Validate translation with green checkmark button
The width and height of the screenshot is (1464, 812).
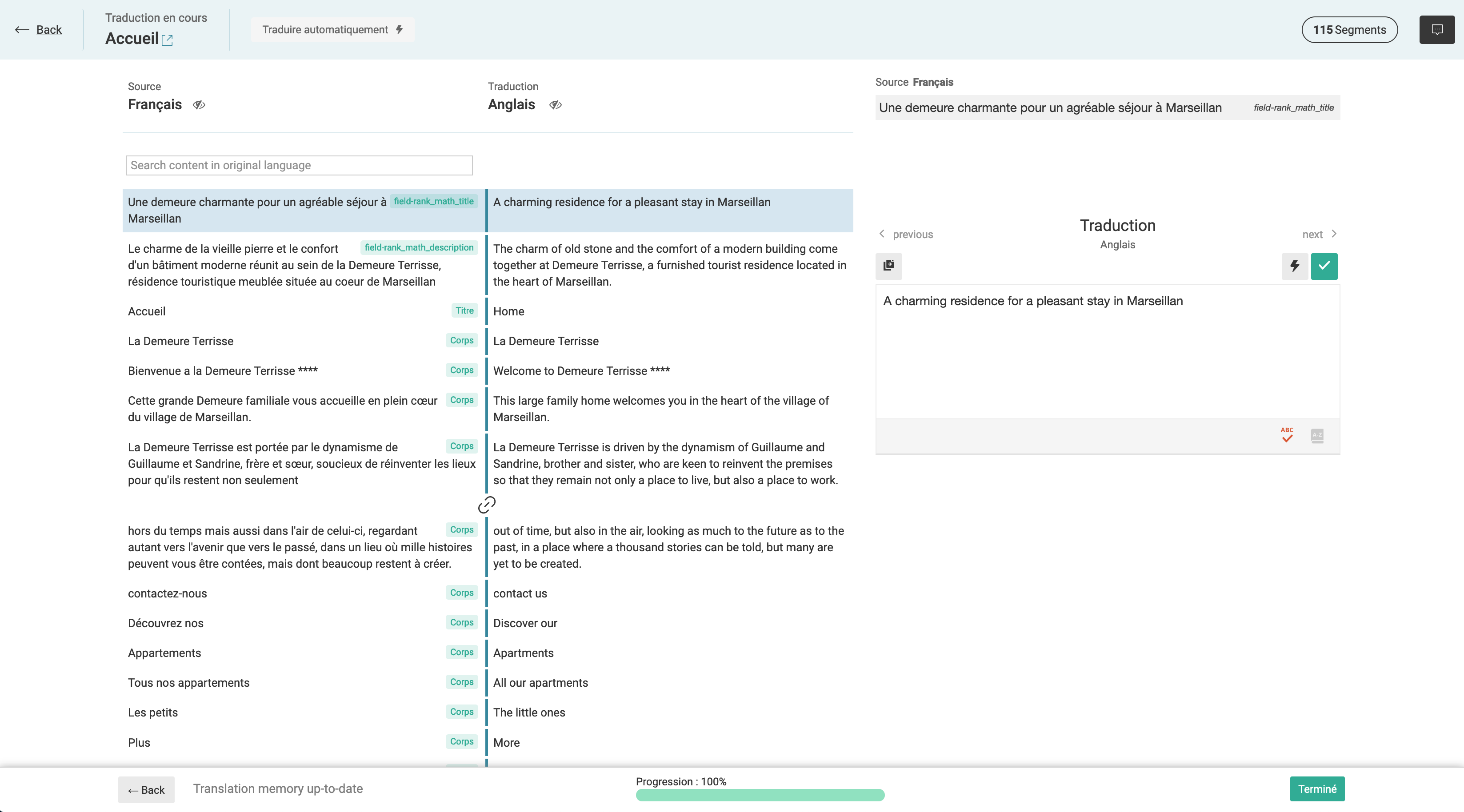pyautogui.click(x=1324, y=267)
